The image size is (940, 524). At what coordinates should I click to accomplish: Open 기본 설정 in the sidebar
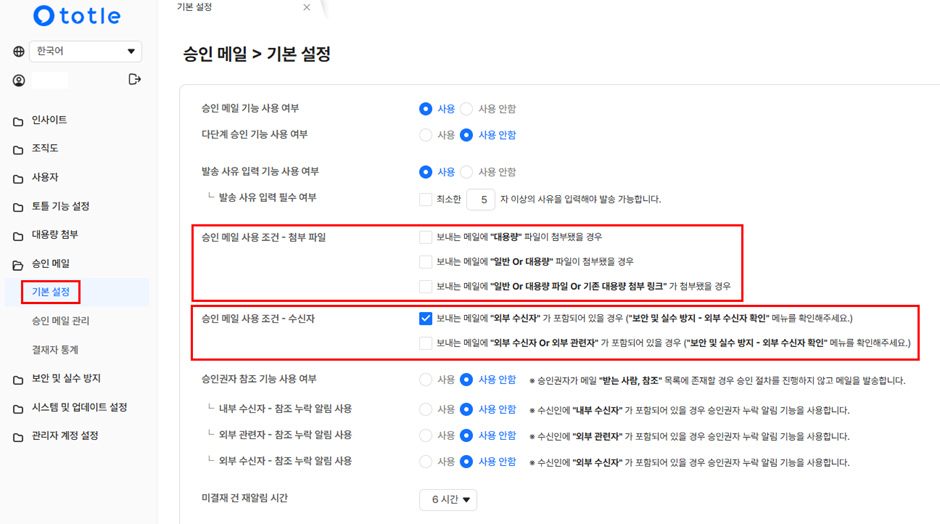[51, 292]
